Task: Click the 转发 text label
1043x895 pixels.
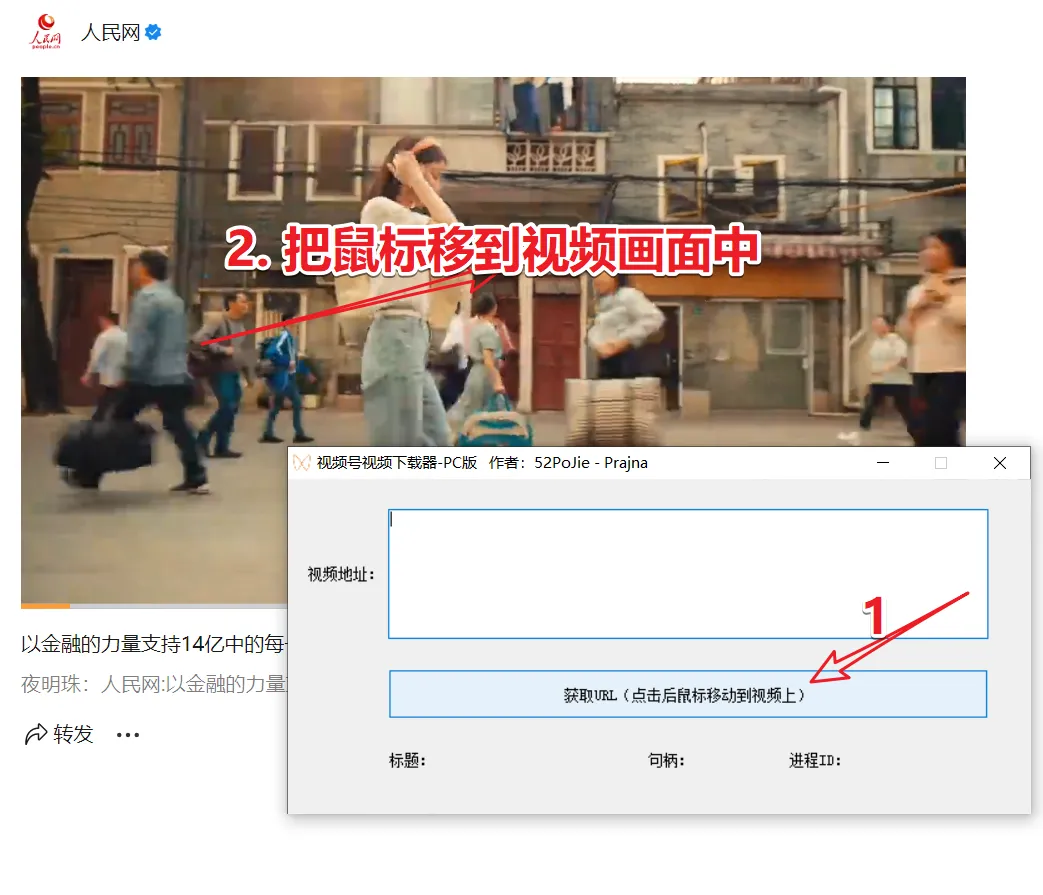Action: [73, 734]
